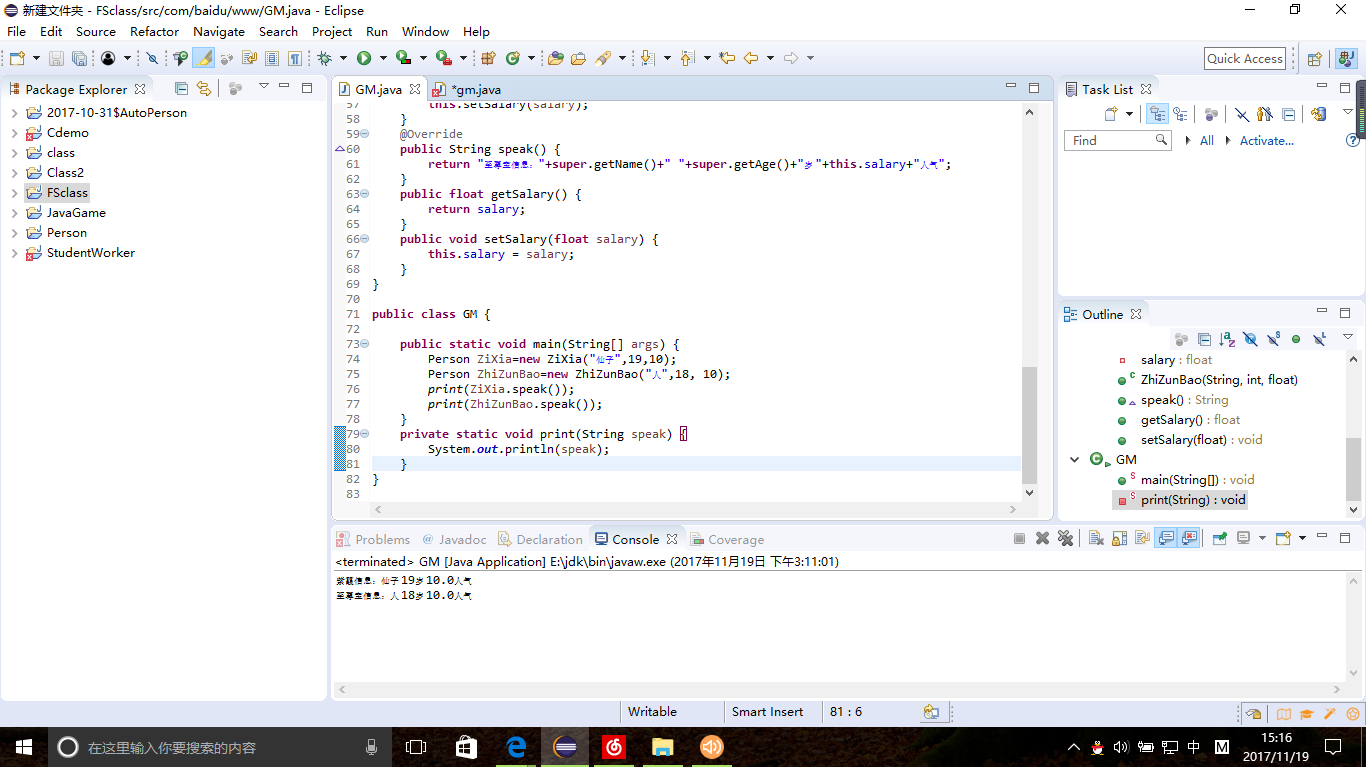Expand the JavaGame project tree node
Screen dimensions: 1366x767
click(x=14, y=213)
